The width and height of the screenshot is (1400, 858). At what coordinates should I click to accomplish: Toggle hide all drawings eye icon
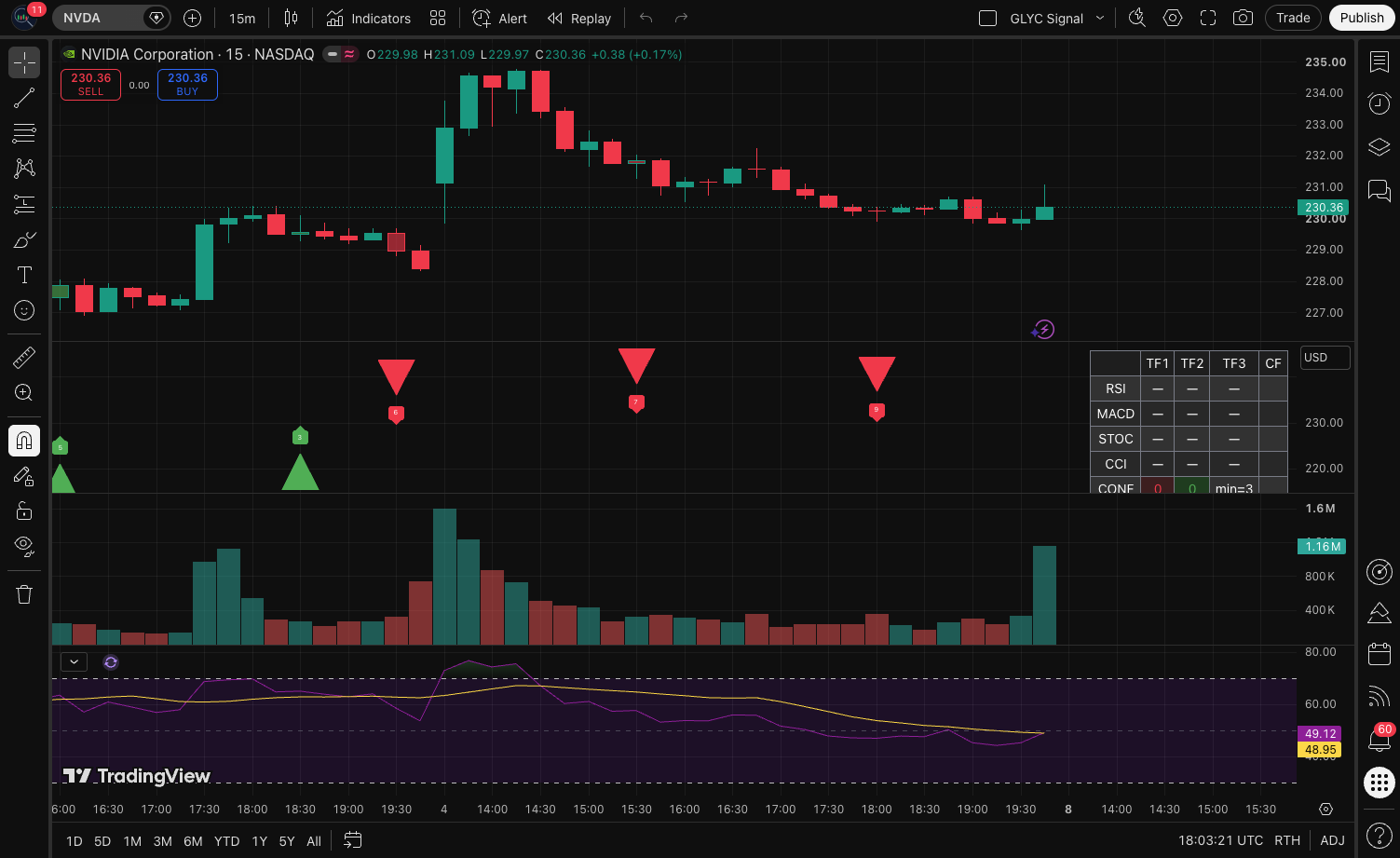24,545
